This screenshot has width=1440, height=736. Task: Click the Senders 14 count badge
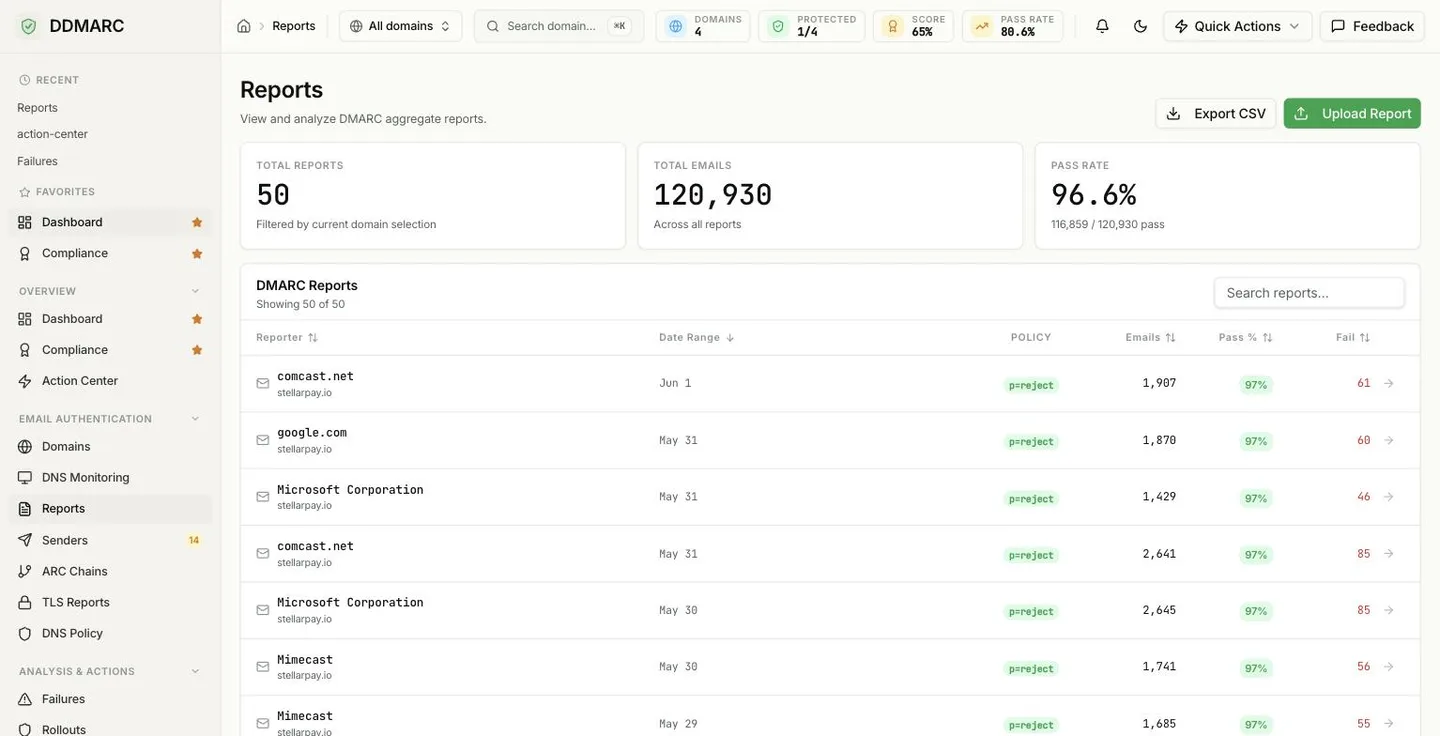tap(194, 540)
